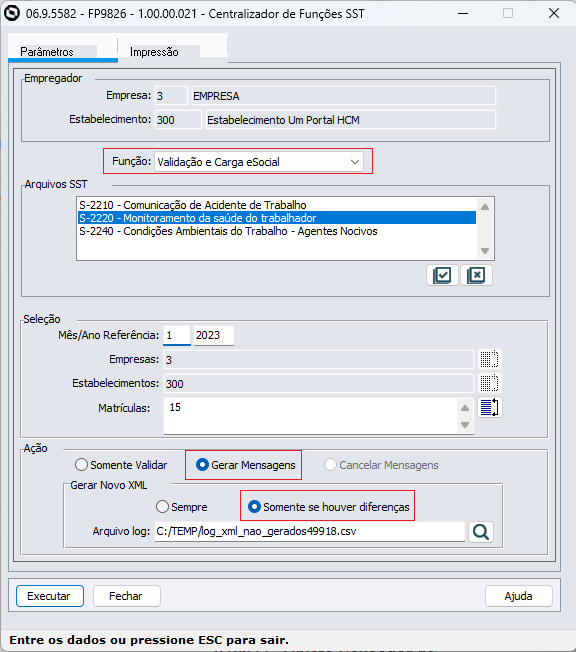576x652 pixels.
Task: Choose Somente se houver diferenças option
Action: tap(329, 507)
